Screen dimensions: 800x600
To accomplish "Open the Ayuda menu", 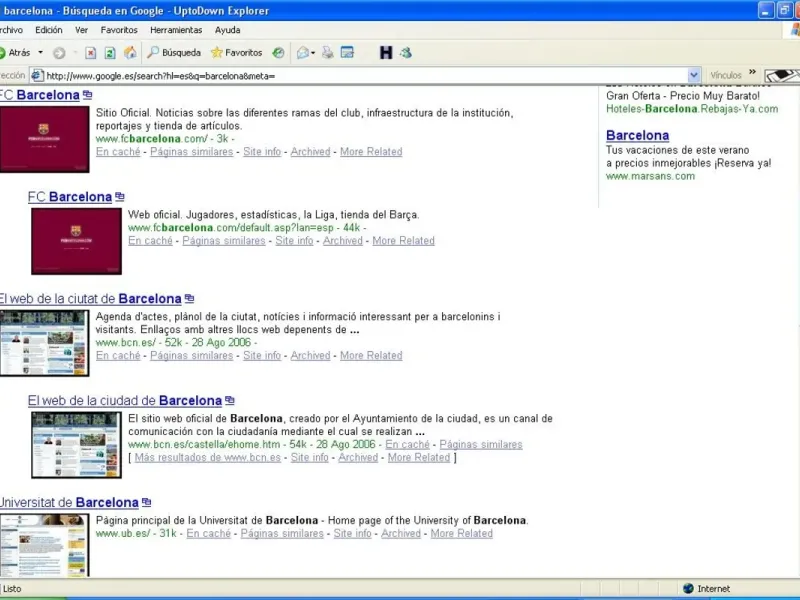I will [228, 30].
